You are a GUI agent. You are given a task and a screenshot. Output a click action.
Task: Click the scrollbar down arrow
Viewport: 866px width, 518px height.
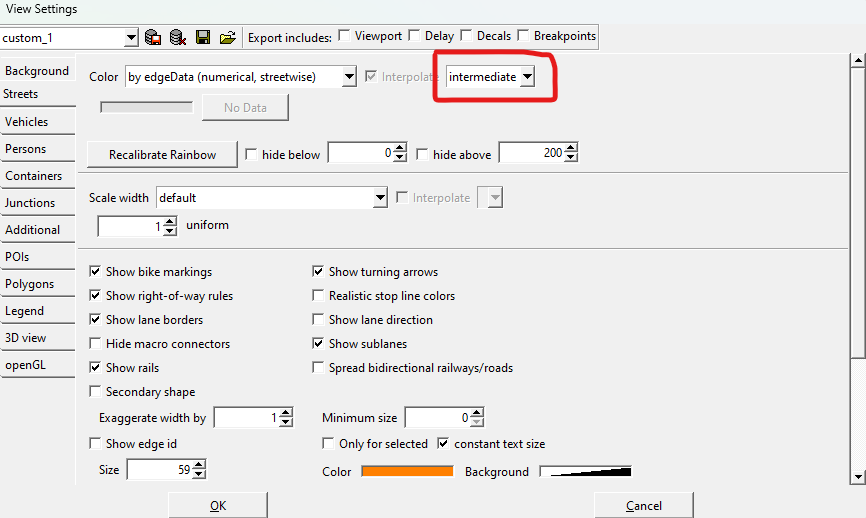pyautogui.click(x=858, y=477)
